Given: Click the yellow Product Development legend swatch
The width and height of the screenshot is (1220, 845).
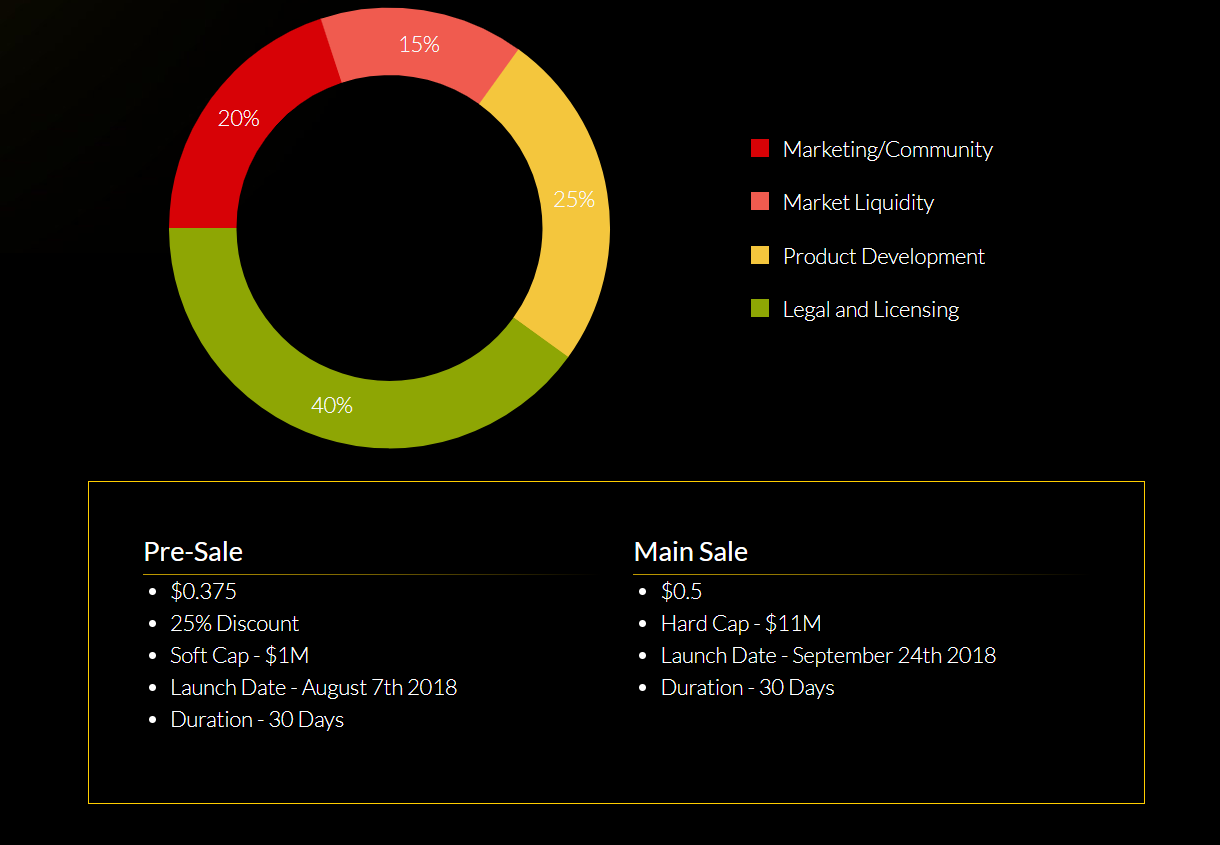Looking at the screenshot, I should pyautogui.click(x=760, y=256).
